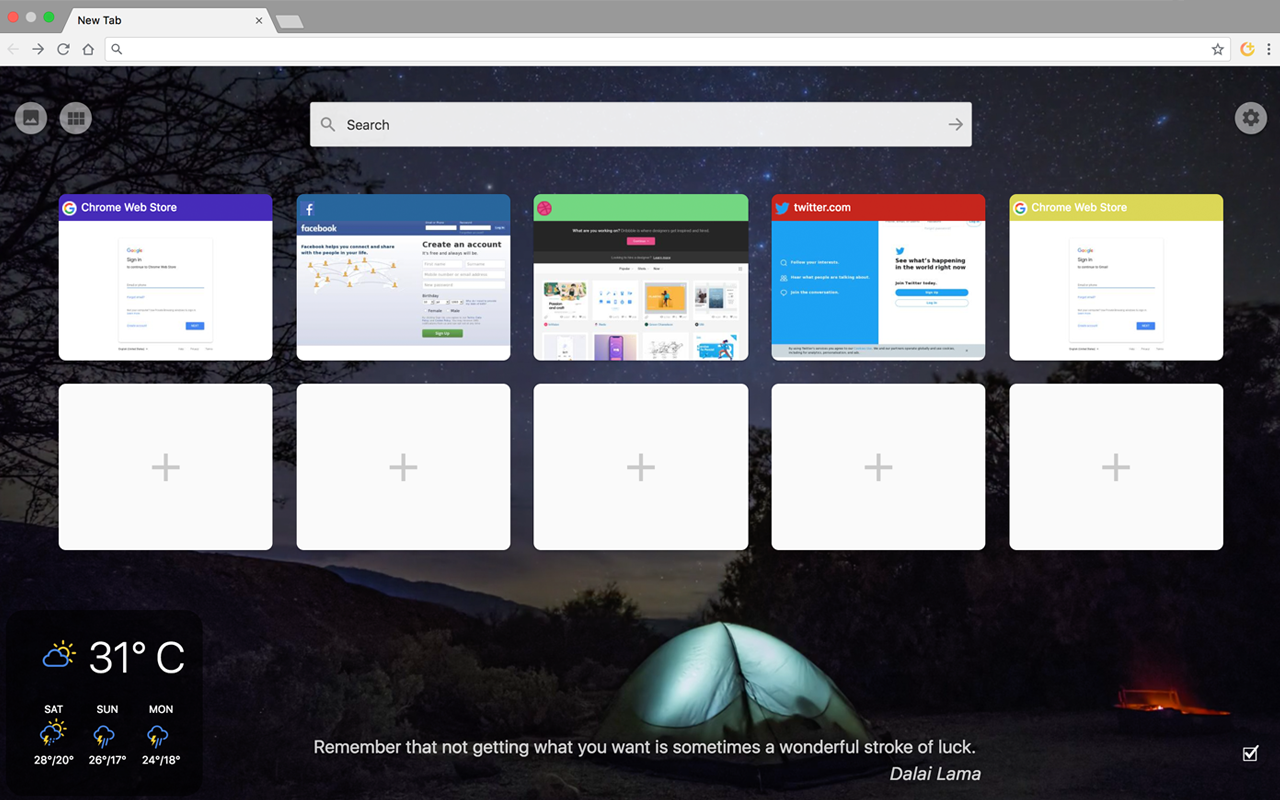Open a new blank tab
Screen dimensions: 1280x800
[x=289, y=19]
